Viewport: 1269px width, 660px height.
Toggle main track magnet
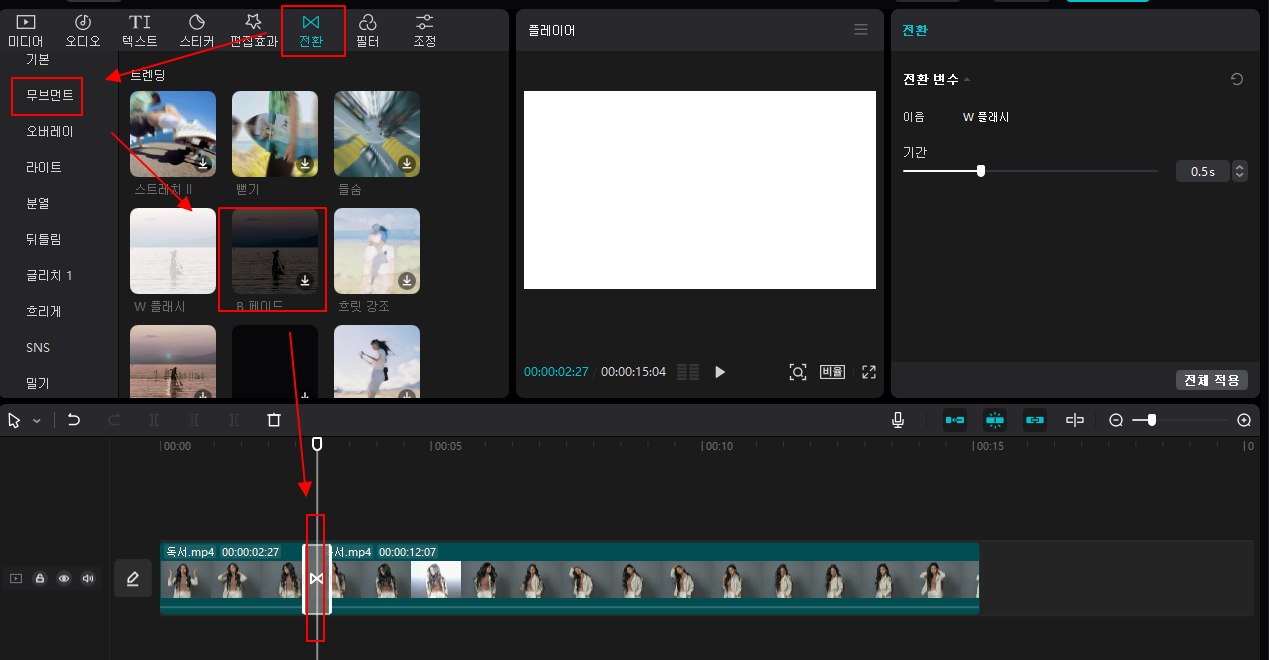click(955, 420)
